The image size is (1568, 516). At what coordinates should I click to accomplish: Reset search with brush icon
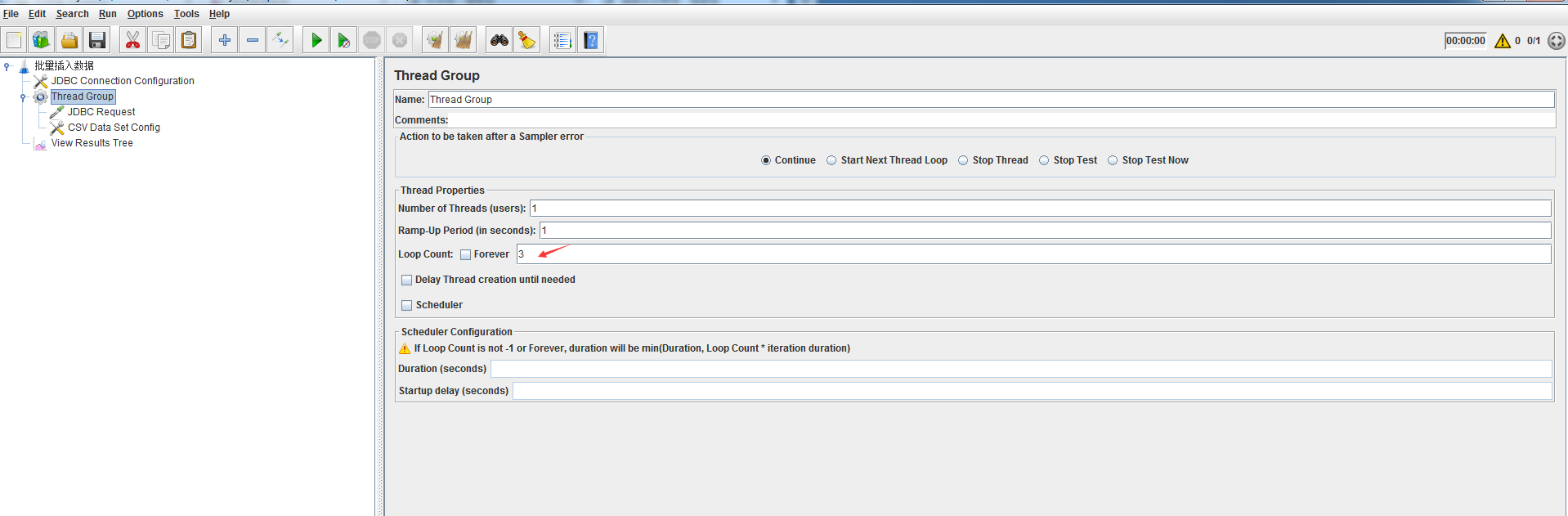tap(526, 40)
